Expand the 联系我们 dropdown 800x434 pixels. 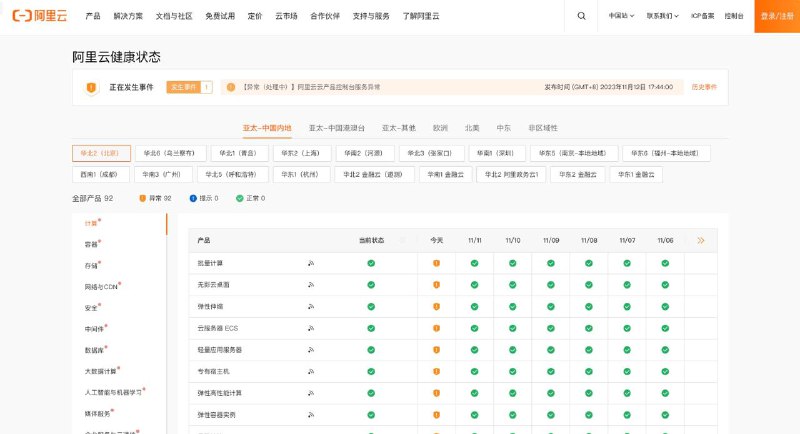point(662,16)
